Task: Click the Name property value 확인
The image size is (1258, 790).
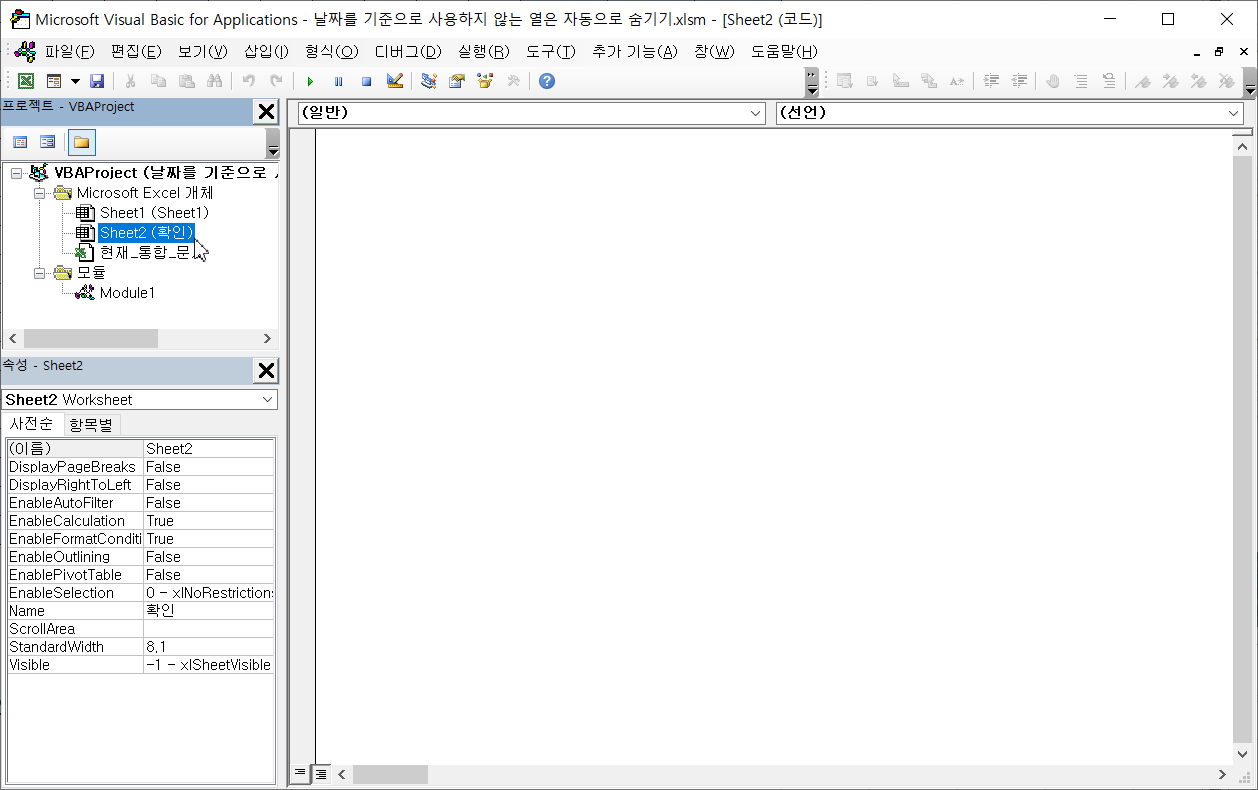Action: (x=208, y=611)
